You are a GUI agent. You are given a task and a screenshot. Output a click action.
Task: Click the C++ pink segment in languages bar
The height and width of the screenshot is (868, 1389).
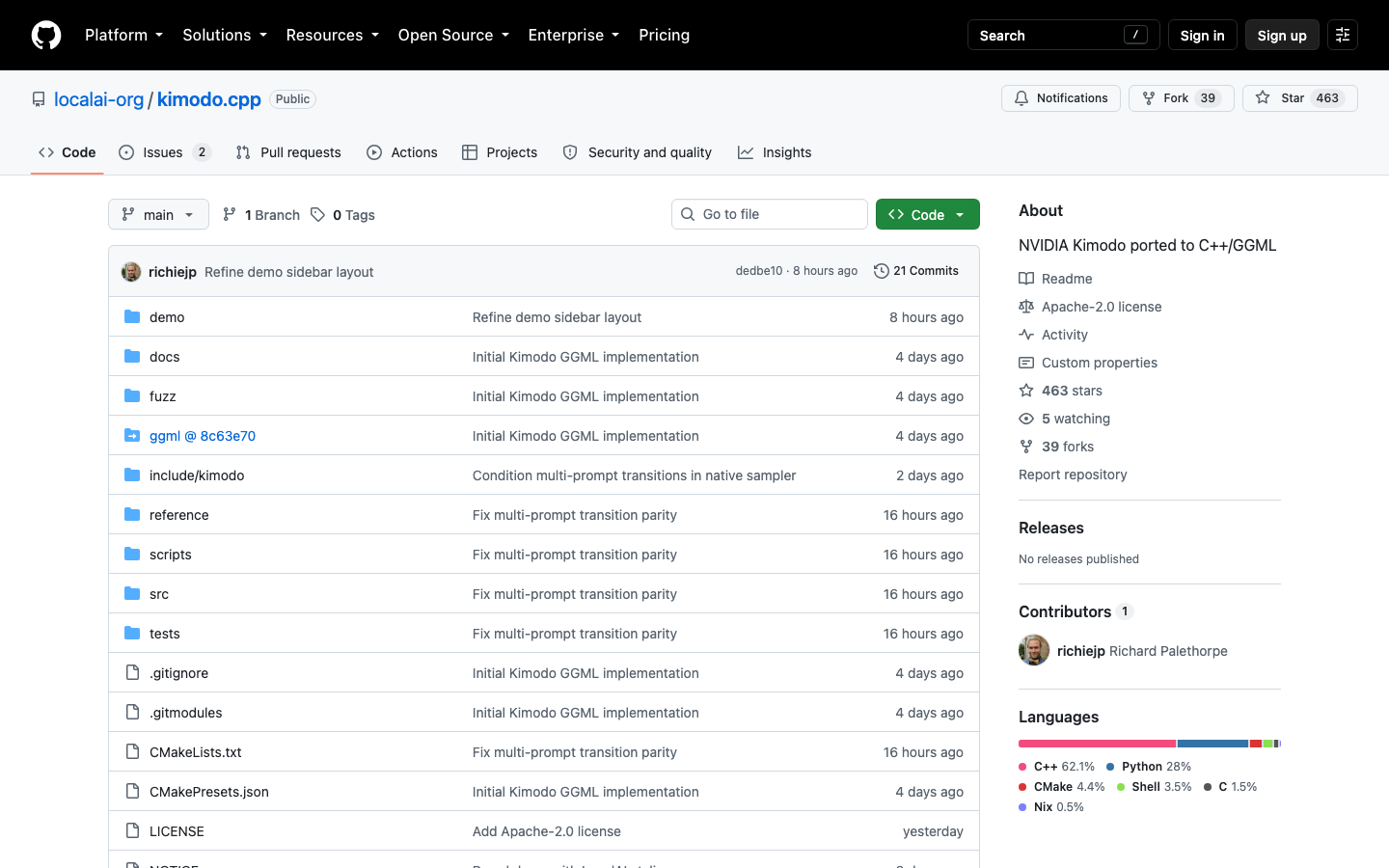click(1097, 744)
